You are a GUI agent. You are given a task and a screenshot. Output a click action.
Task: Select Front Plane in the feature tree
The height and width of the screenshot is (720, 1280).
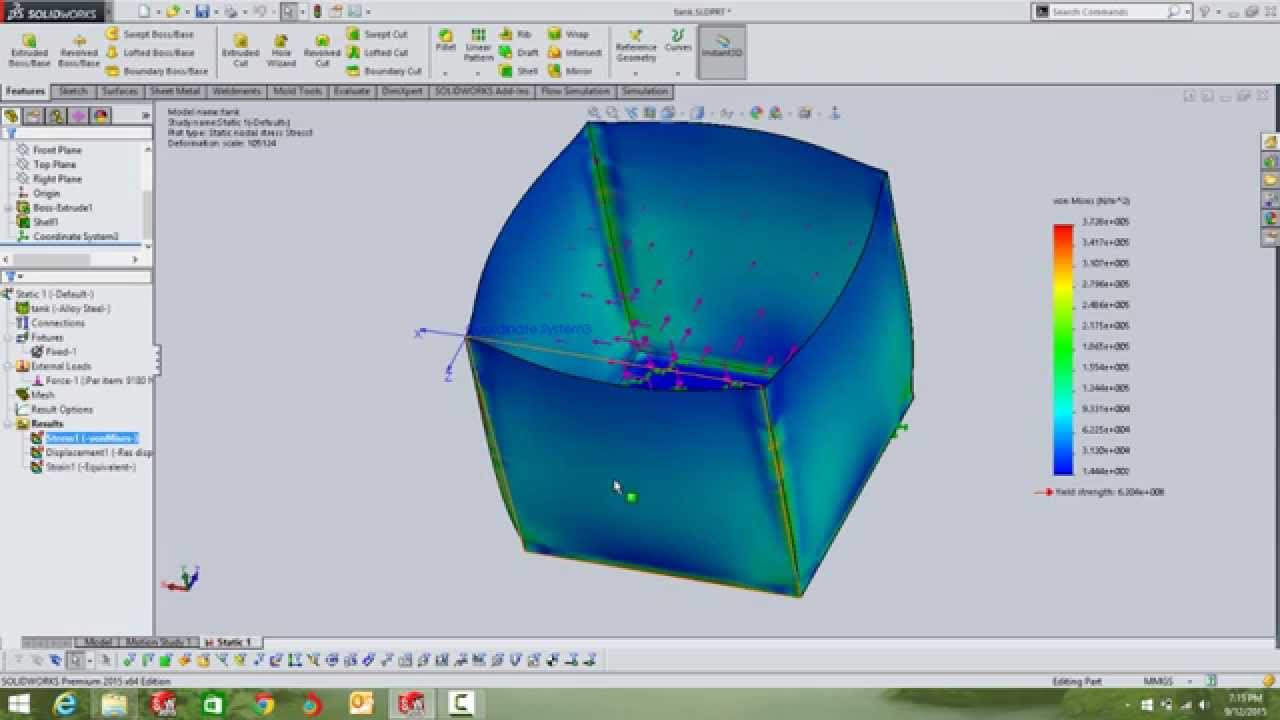57,150
